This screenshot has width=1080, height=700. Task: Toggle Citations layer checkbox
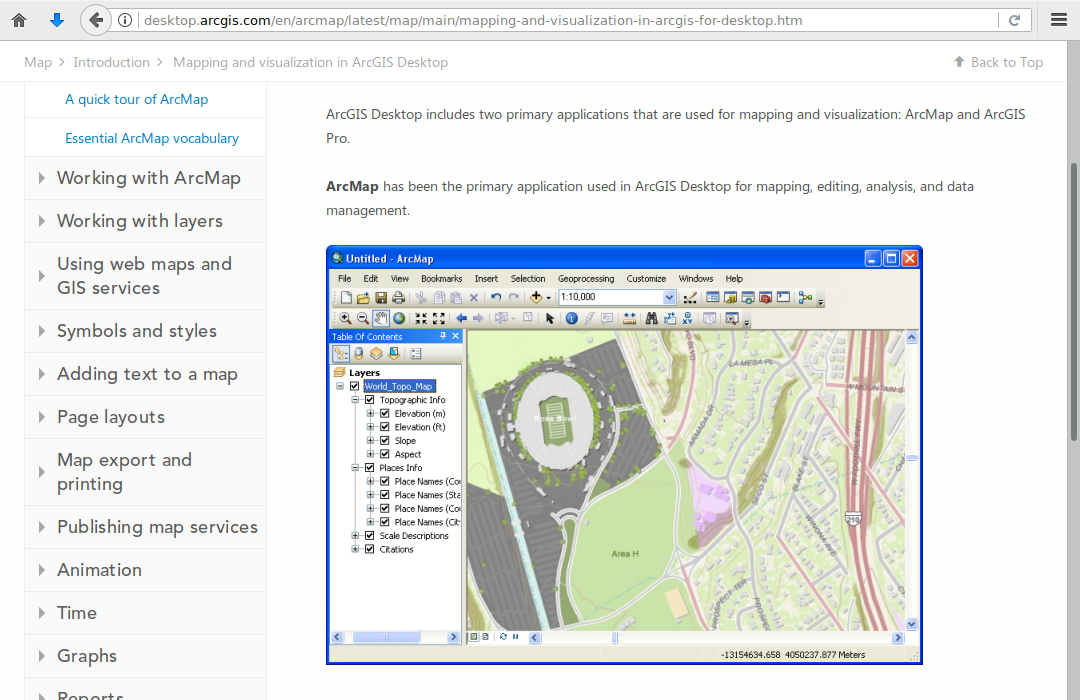click(370, 549)
